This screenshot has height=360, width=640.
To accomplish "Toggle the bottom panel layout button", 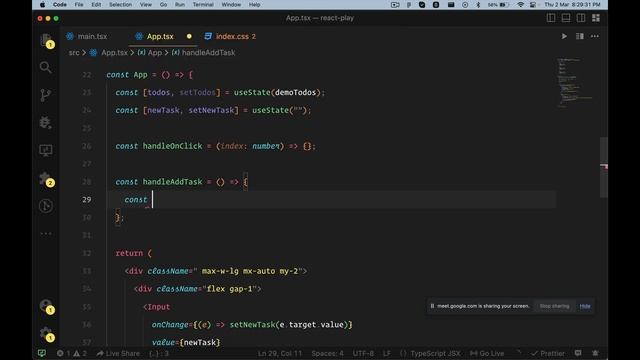I will pyautogui.click(x=566, y=18).
